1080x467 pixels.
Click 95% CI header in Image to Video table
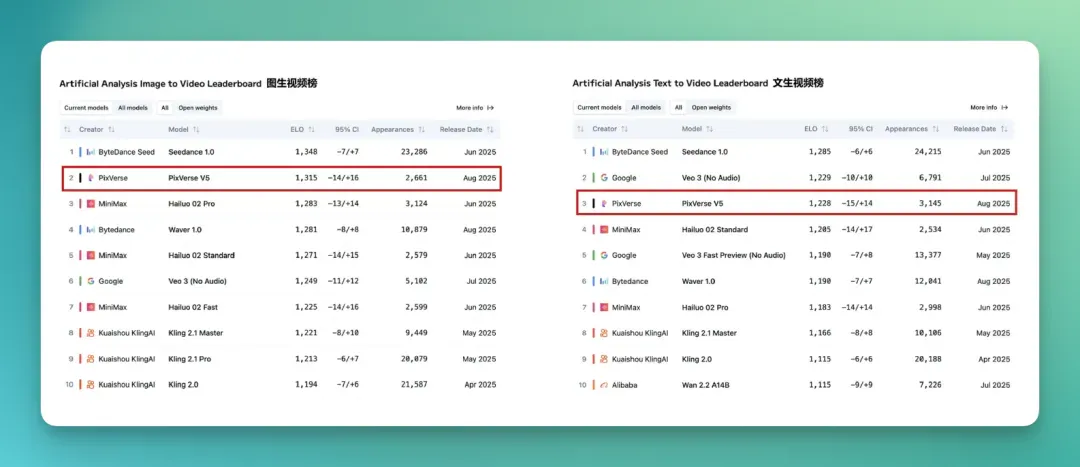(346, 129)
